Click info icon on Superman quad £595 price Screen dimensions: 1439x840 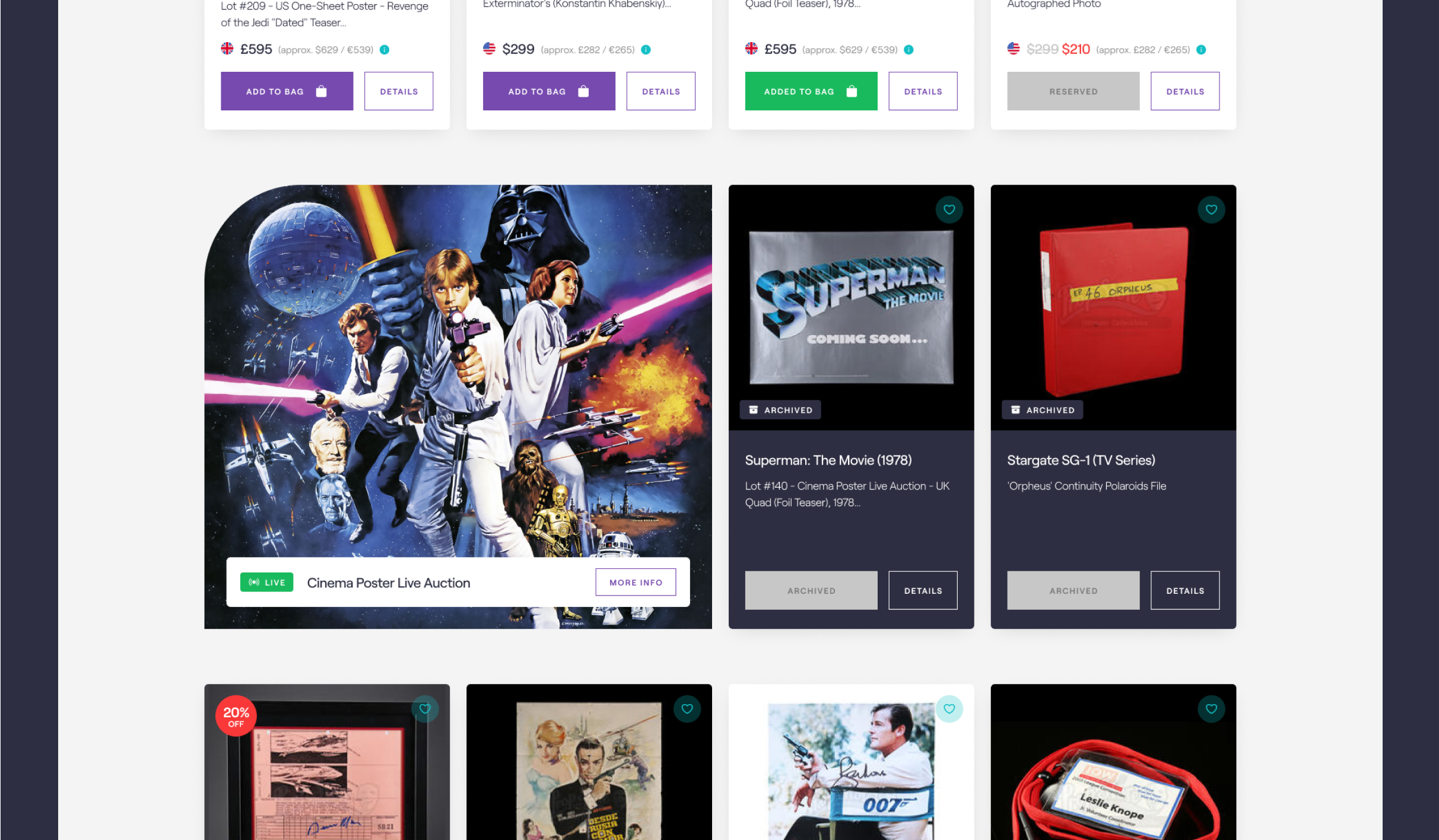click(x=908, y=50)
